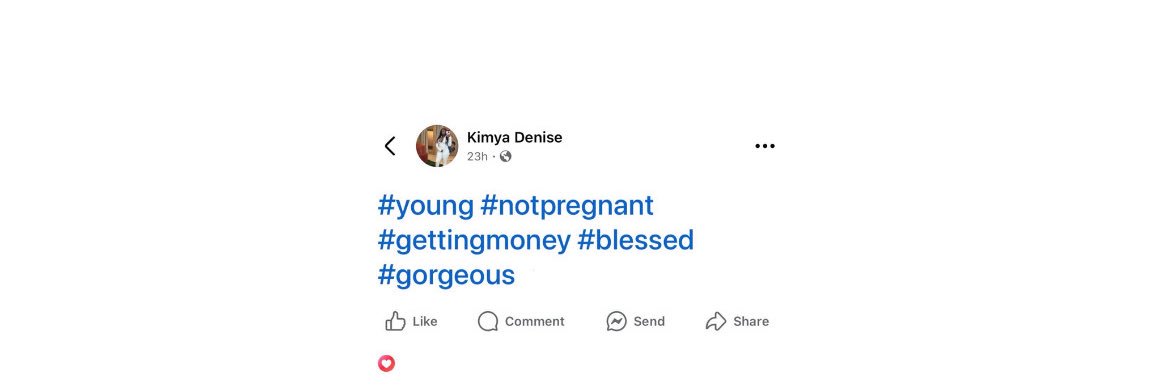The height and width of the screenshot is (389, 1170).
Task: Open the #gorgeous hashtag
Action: [x=446, y=276]
